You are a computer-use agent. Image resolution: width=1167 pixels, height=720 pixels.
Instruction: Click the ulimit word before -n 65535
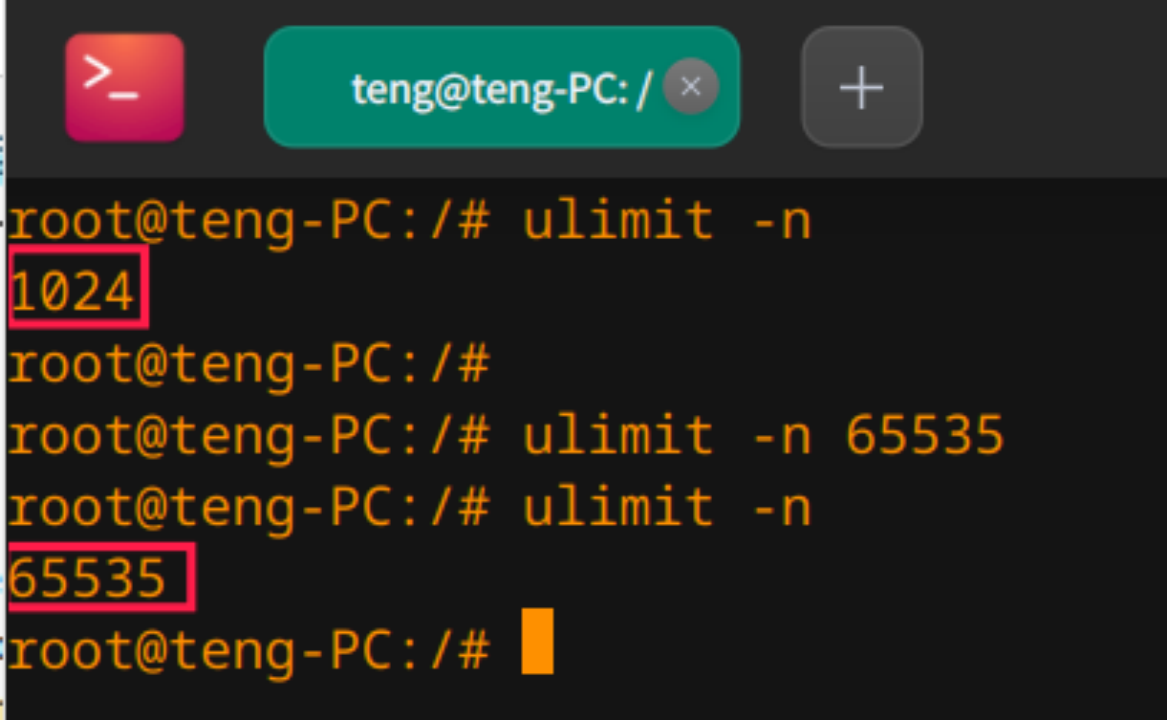coord(618,435)
